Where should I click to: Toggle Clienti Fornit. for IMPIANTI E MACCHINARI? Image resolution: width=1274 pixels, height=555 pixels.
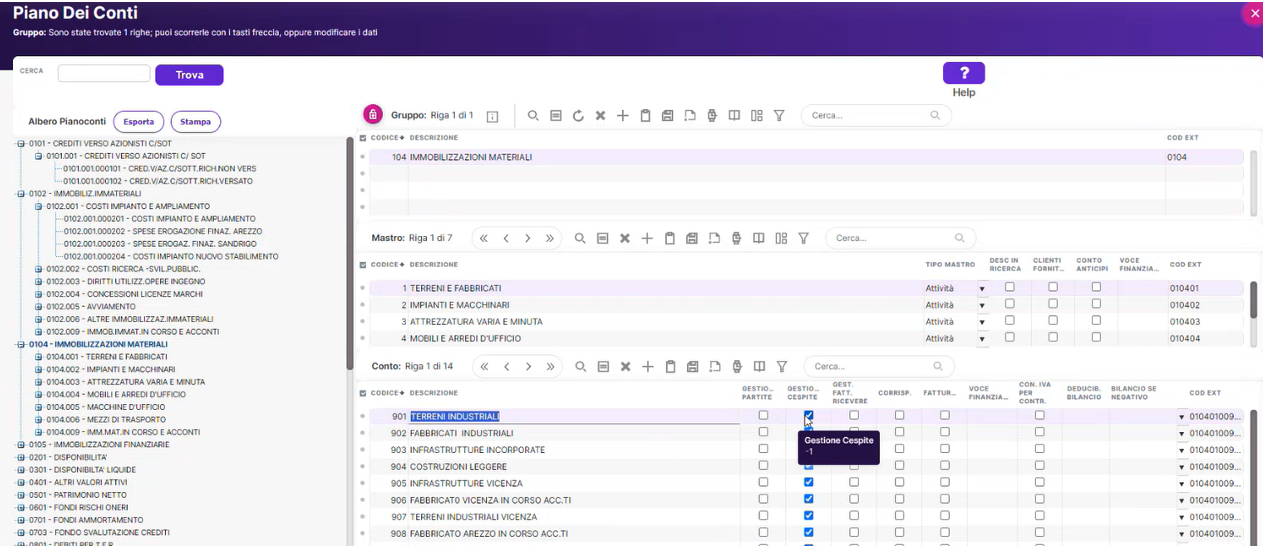coord(1052,303)
